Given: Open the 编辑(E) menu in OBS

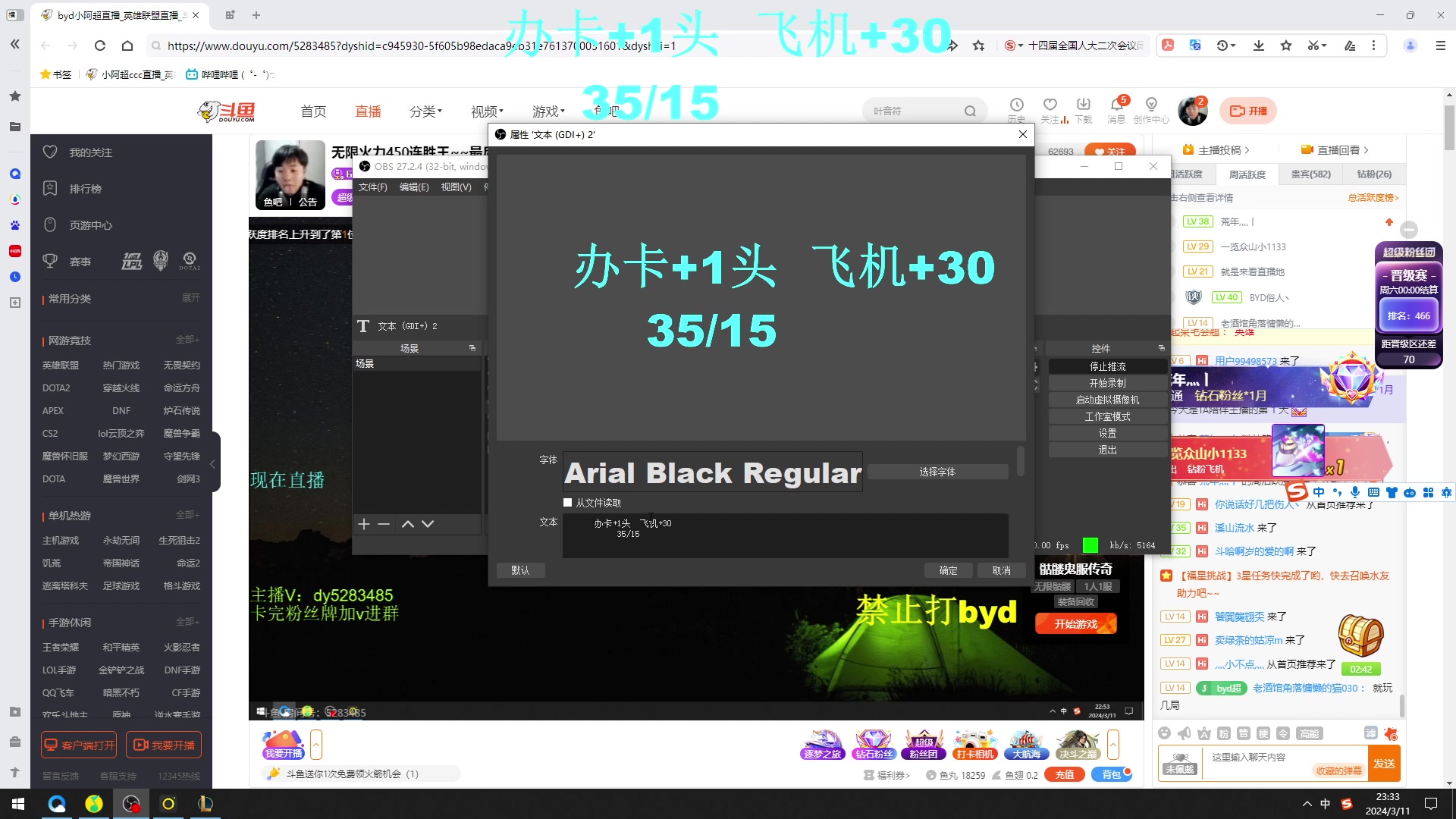Looking at the screenshot, I should tap(414, 187).
